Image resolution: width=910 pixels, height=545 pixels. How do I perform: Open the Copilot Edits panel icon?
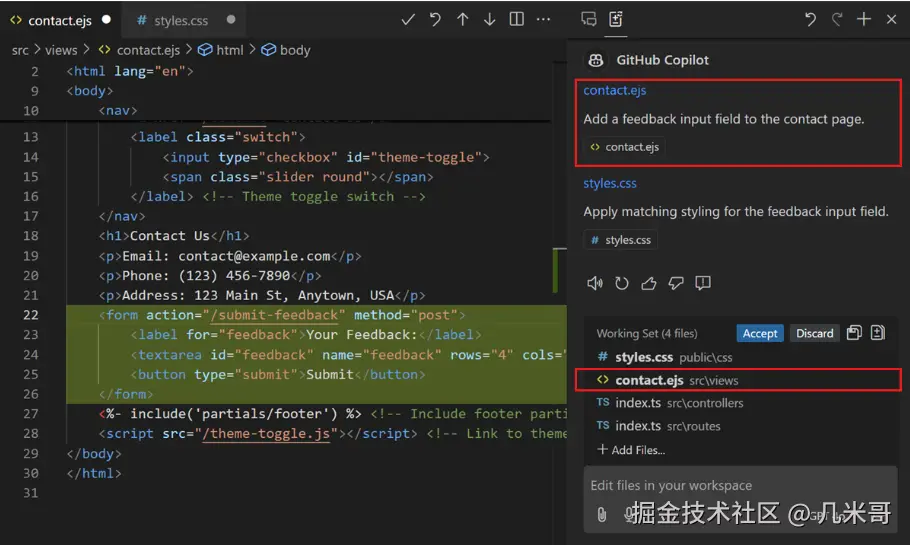(616, 19)
